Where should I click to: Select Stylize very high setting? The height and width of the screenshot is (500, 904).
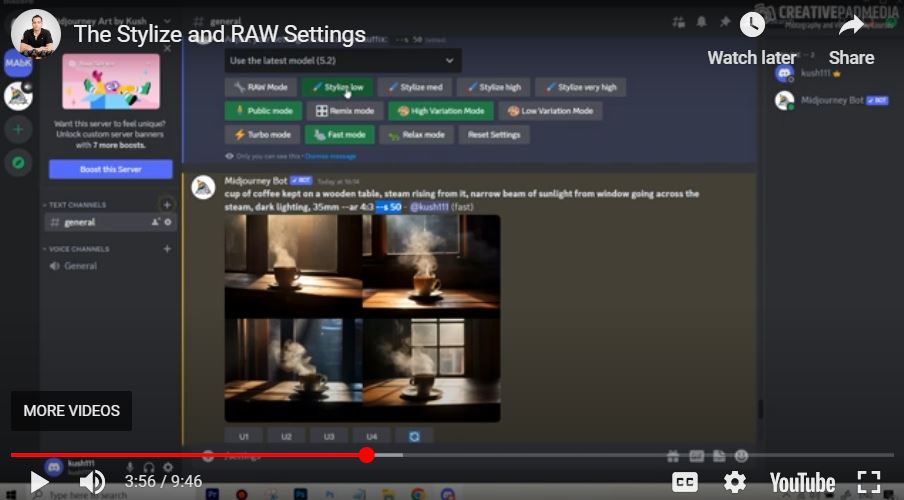[581, 87]
